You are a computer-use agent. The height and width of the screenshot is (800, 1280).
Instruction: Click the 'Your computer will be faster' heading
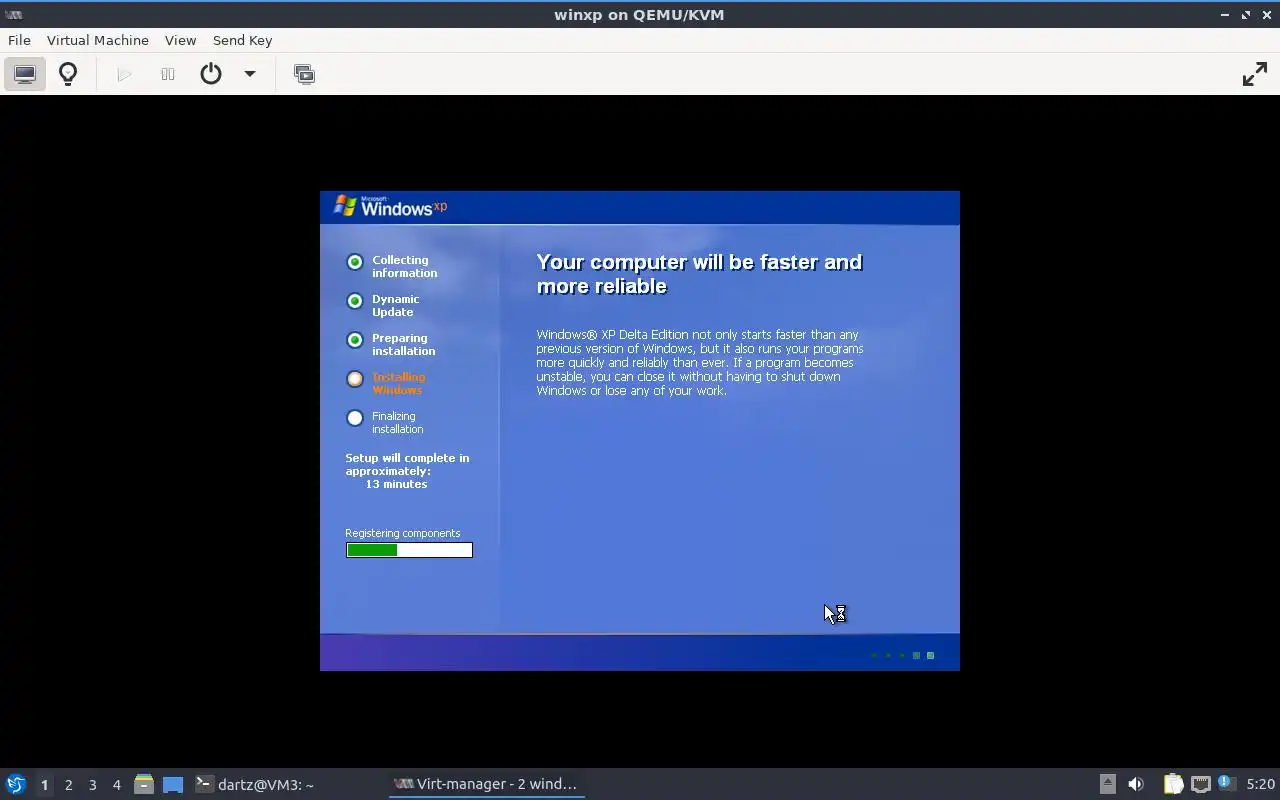point(699,274)
